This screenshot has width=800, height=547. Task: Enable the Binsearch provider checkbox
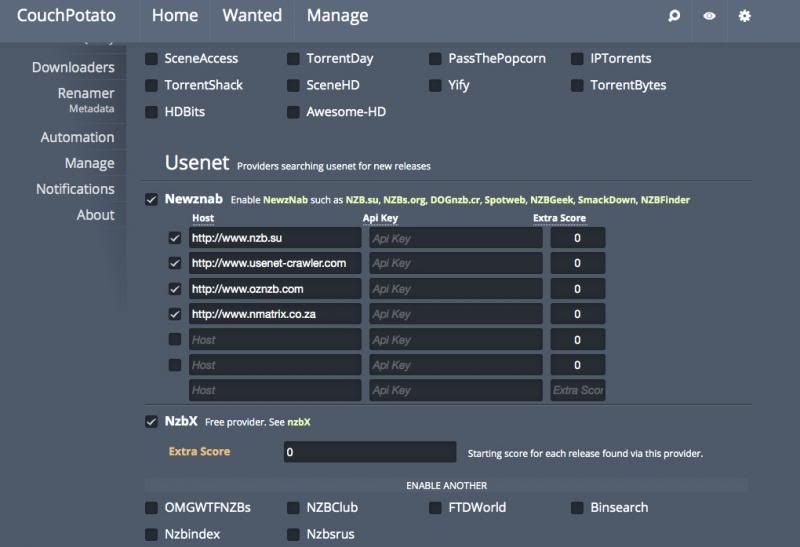(x=577, y=508)
